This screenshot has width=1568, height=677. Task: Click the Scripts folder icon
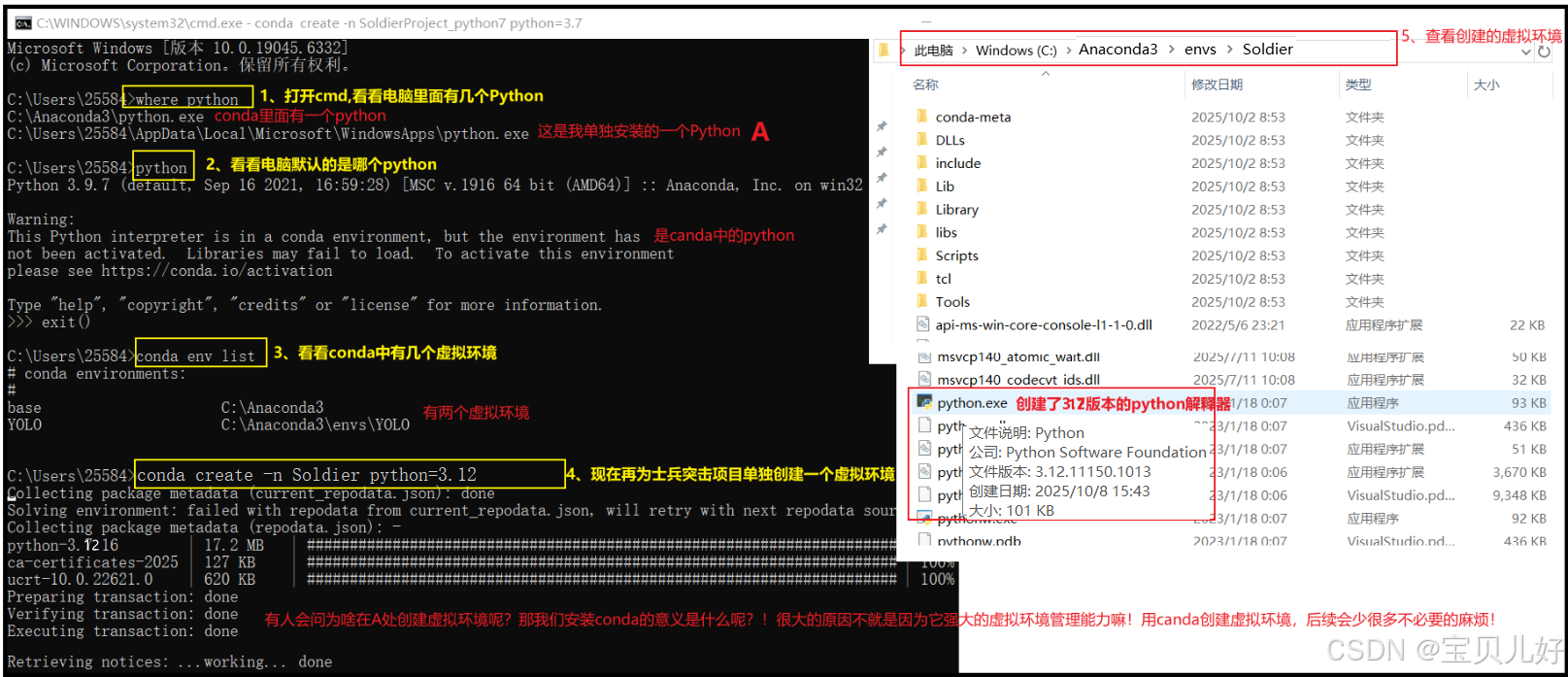(922, 255)
